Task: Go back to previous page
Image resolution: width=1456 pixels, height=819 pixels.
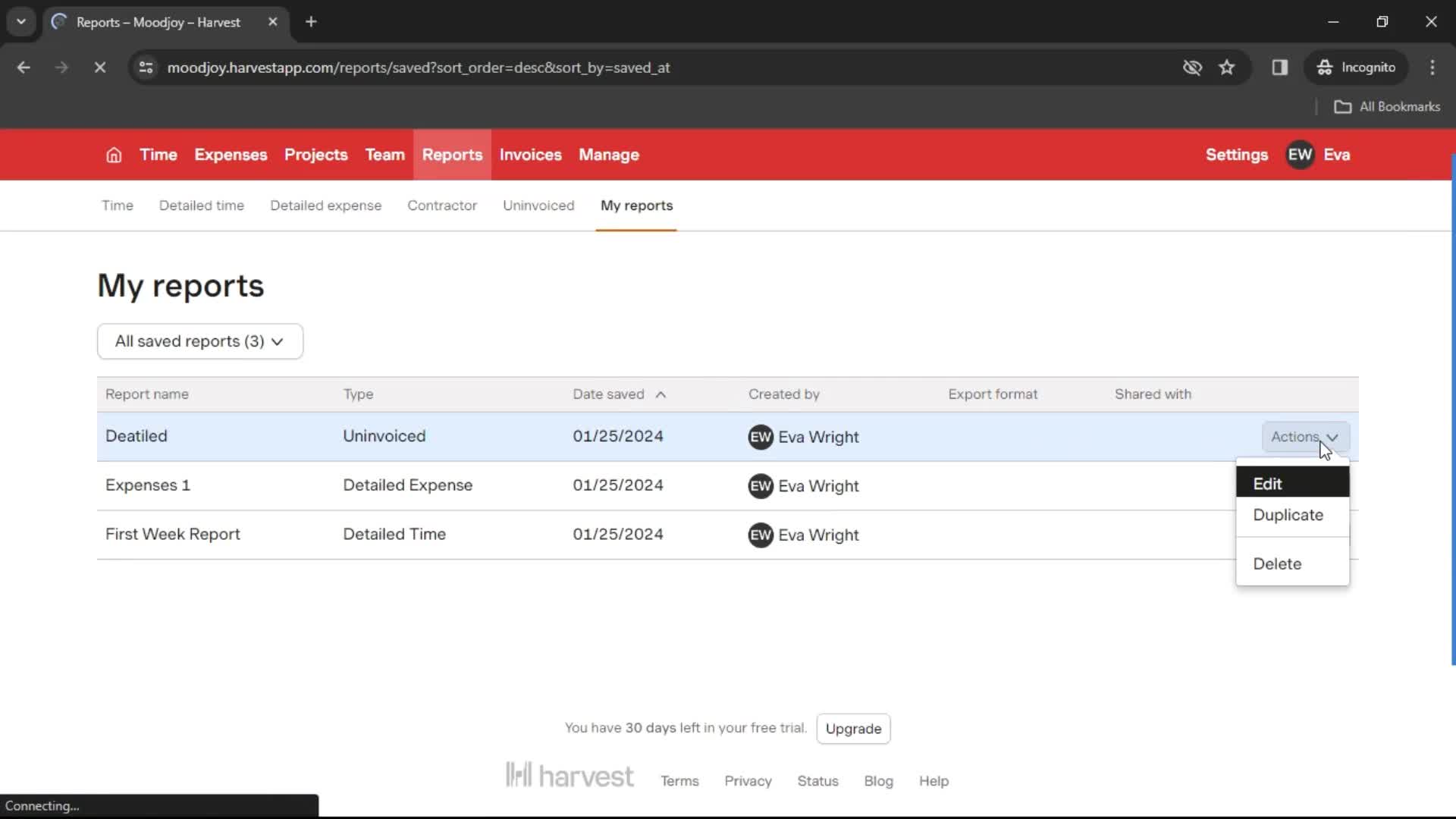Action: tap(24, 67)
